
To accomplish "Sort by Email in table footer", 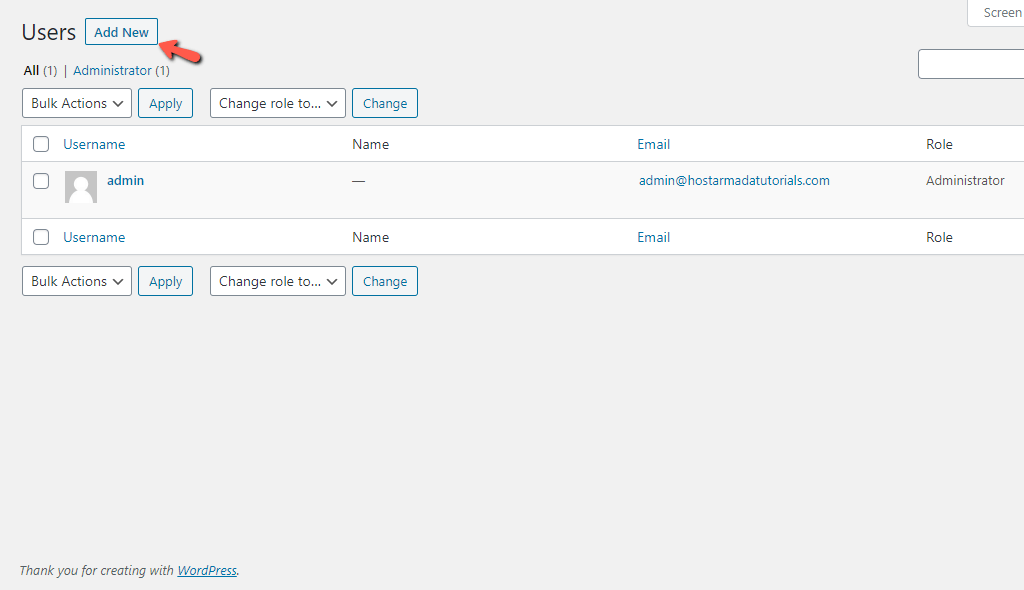I will click(654, 237).
